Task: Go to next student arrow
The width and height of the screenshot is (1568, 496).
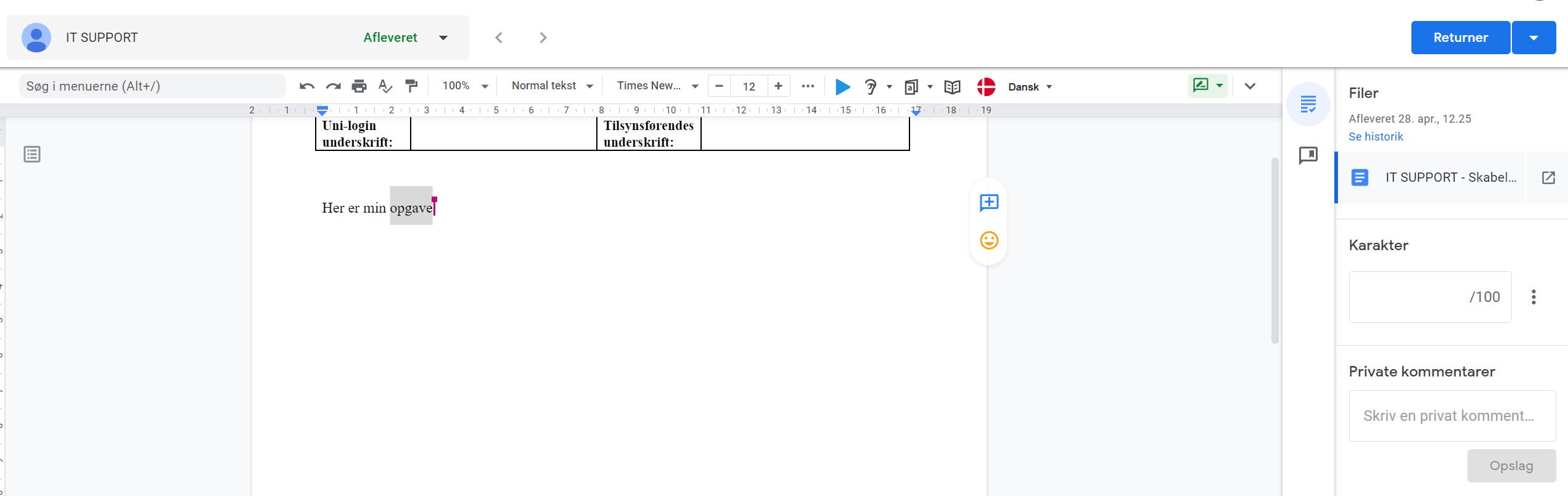Action: click(543, 38)
